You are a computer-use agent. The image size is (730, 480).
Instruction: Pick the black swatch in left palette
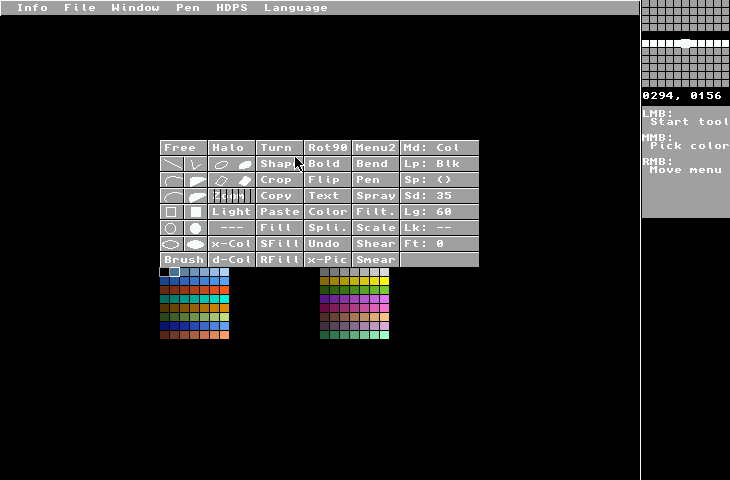164,272
